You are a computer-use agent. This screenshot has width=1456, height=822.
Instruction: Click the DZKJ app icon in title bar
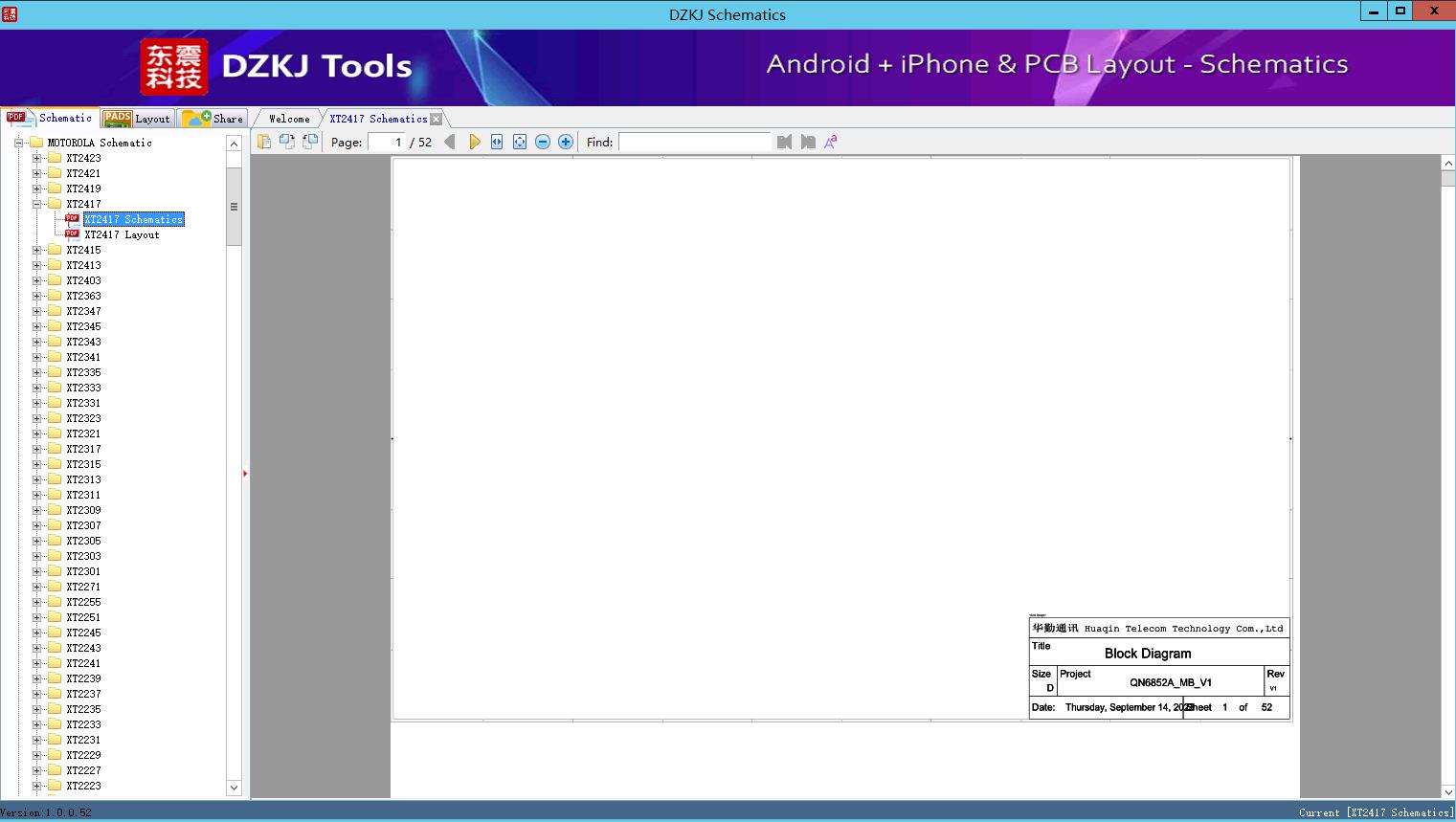point(10,13)
